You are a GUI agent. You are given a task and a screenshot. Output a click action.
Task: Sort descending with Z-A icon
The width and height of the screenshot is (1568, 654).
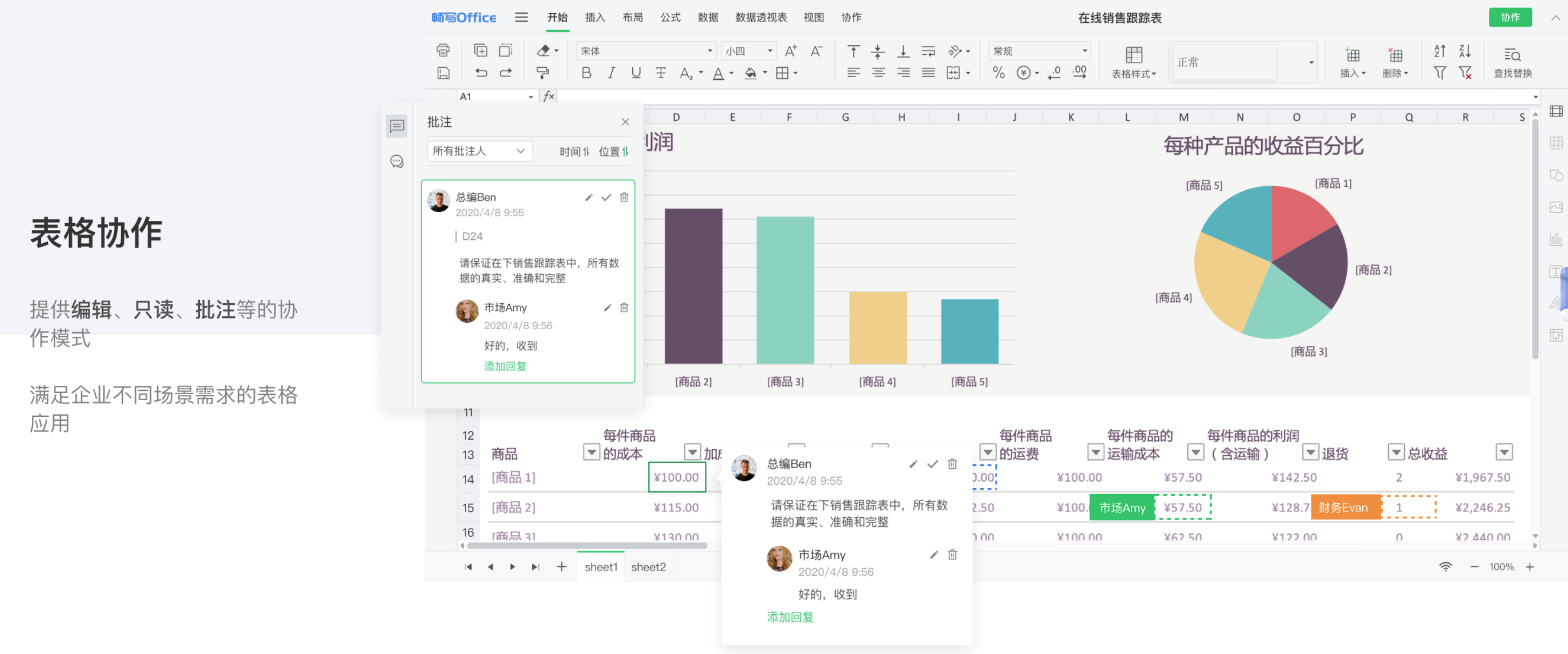(1465, 51)
